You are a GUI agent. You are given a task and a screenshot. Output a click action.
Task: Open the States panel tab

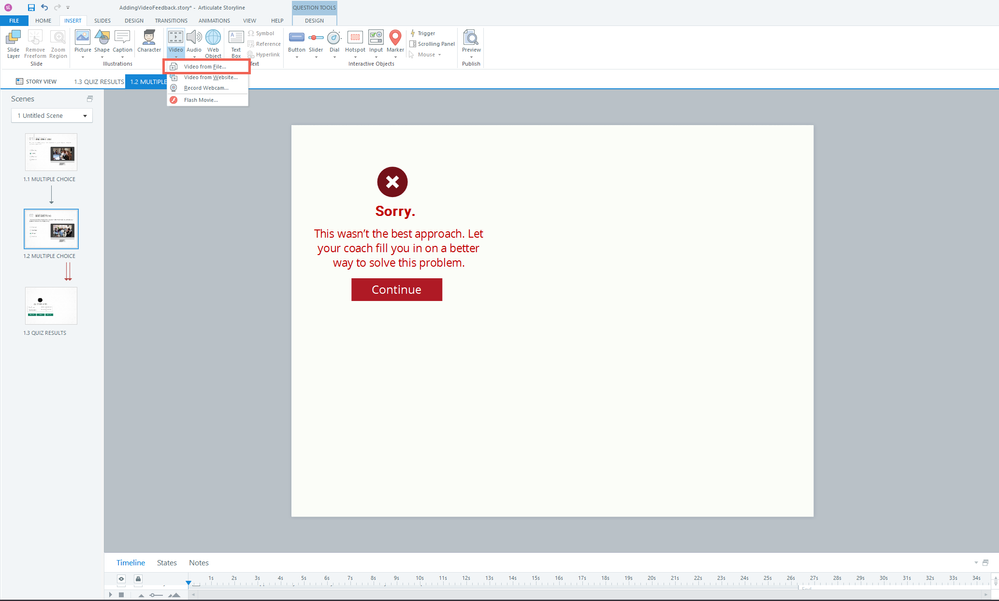tap(166, 563)
